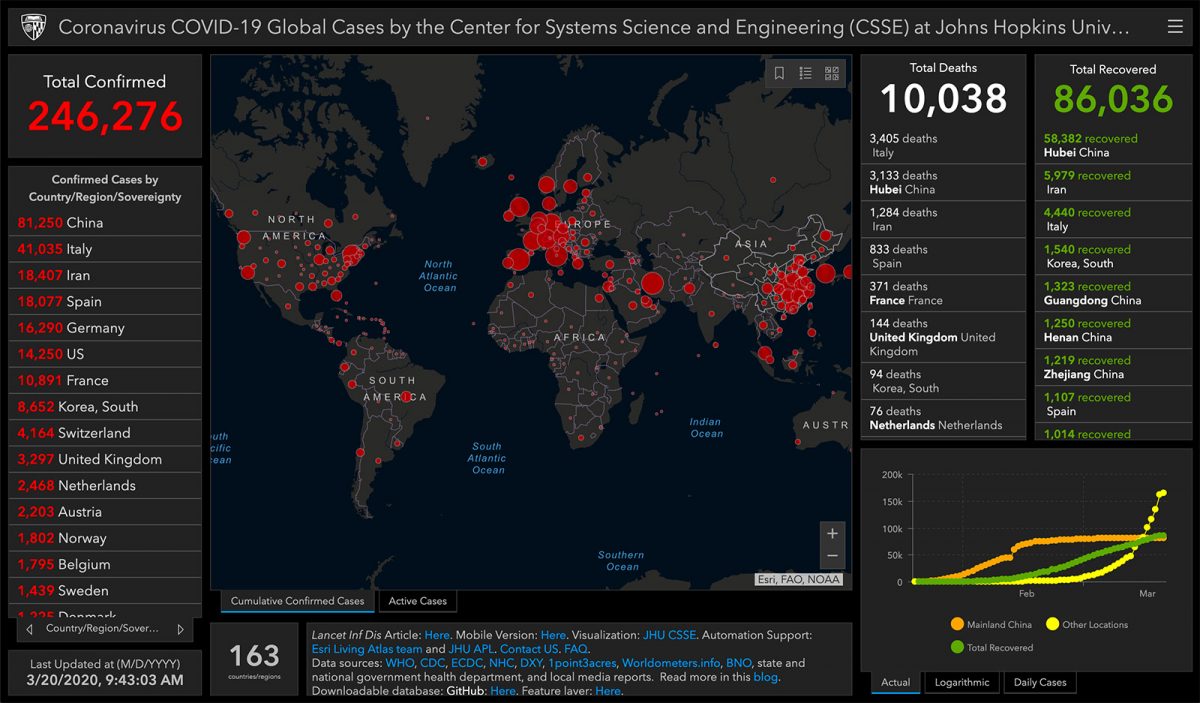This screenshot has height=703, width=1200.
Task: Select the '41,035 Italy' row
Action: (x=105, y=249)
